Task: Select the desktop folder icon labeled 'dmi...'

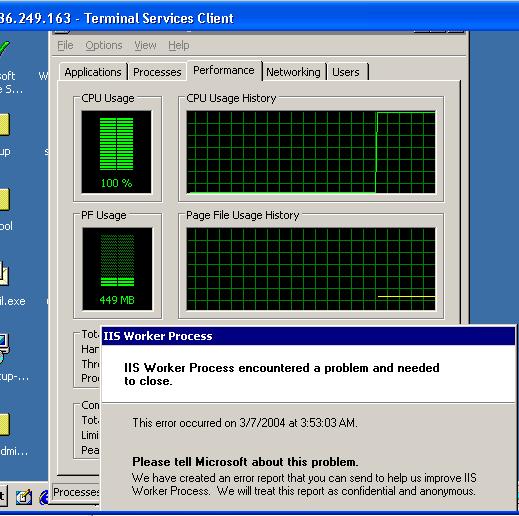Action: point(5,424)
